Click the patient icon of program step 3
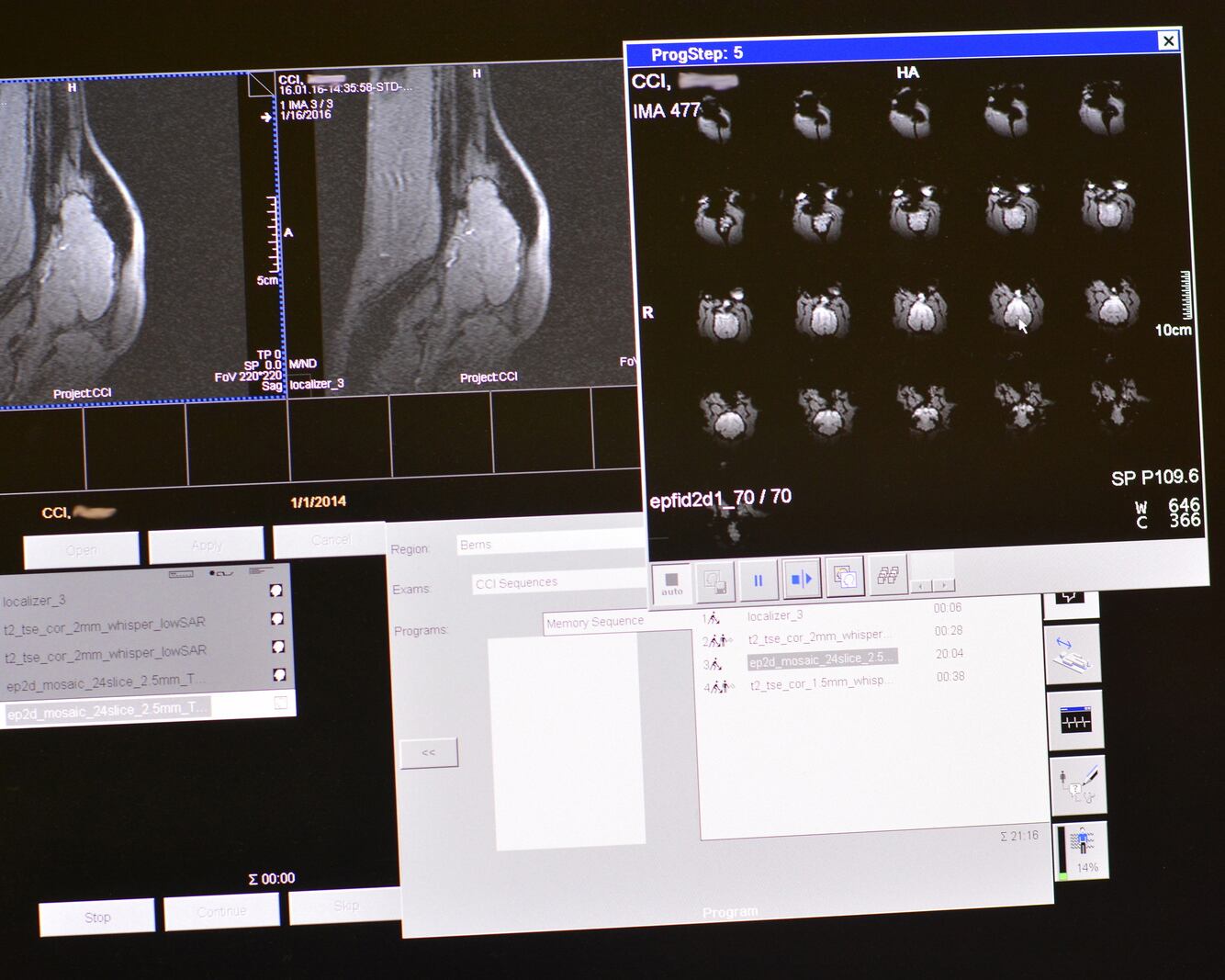 (x=714, y=663)
